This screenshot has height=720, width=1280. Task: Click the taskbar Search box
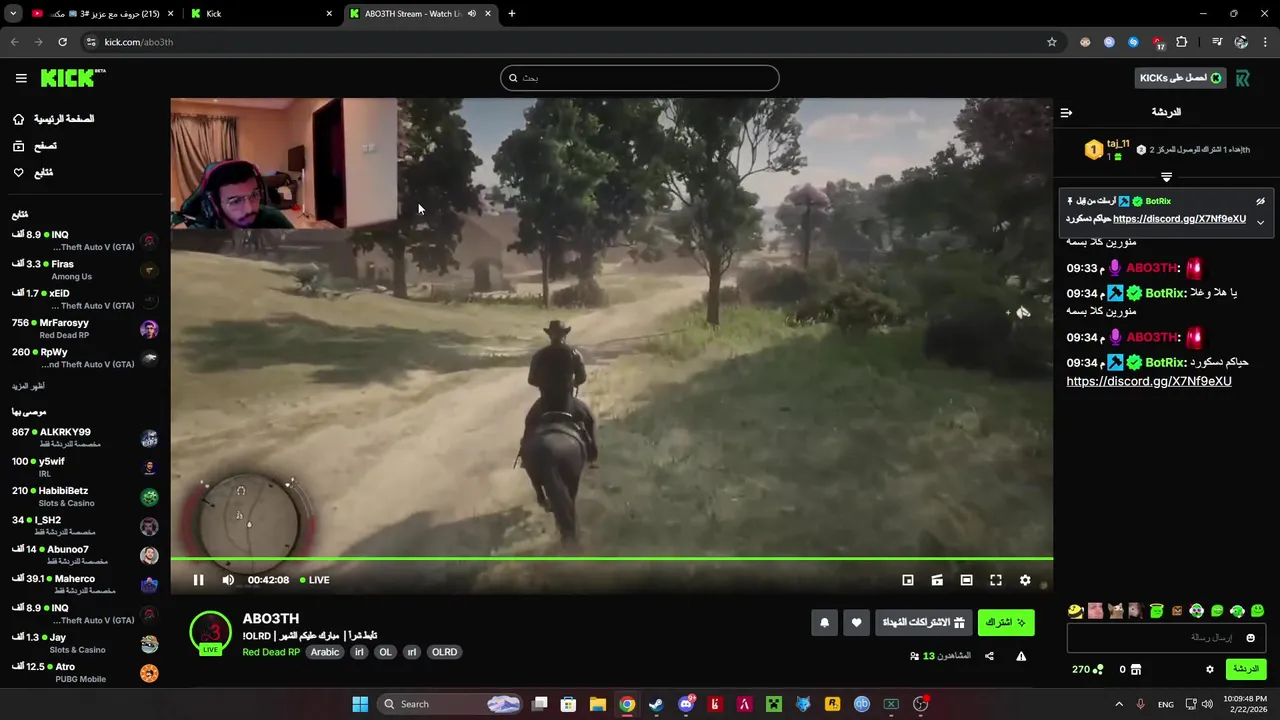click(x=452, y=704)
